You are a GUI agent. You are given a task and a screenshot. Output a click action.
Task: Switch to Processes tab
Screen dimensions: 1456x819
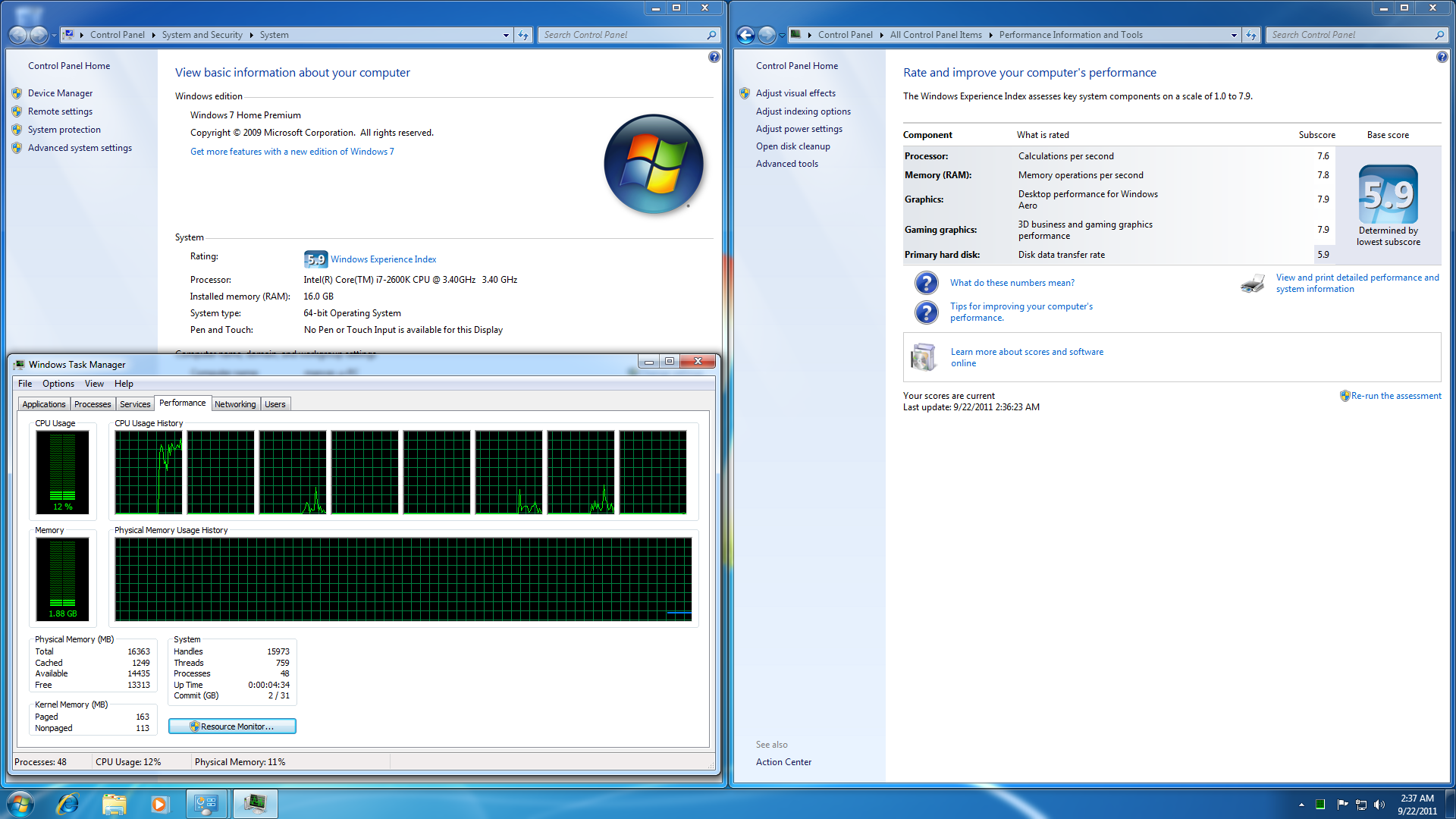point(93,404)
